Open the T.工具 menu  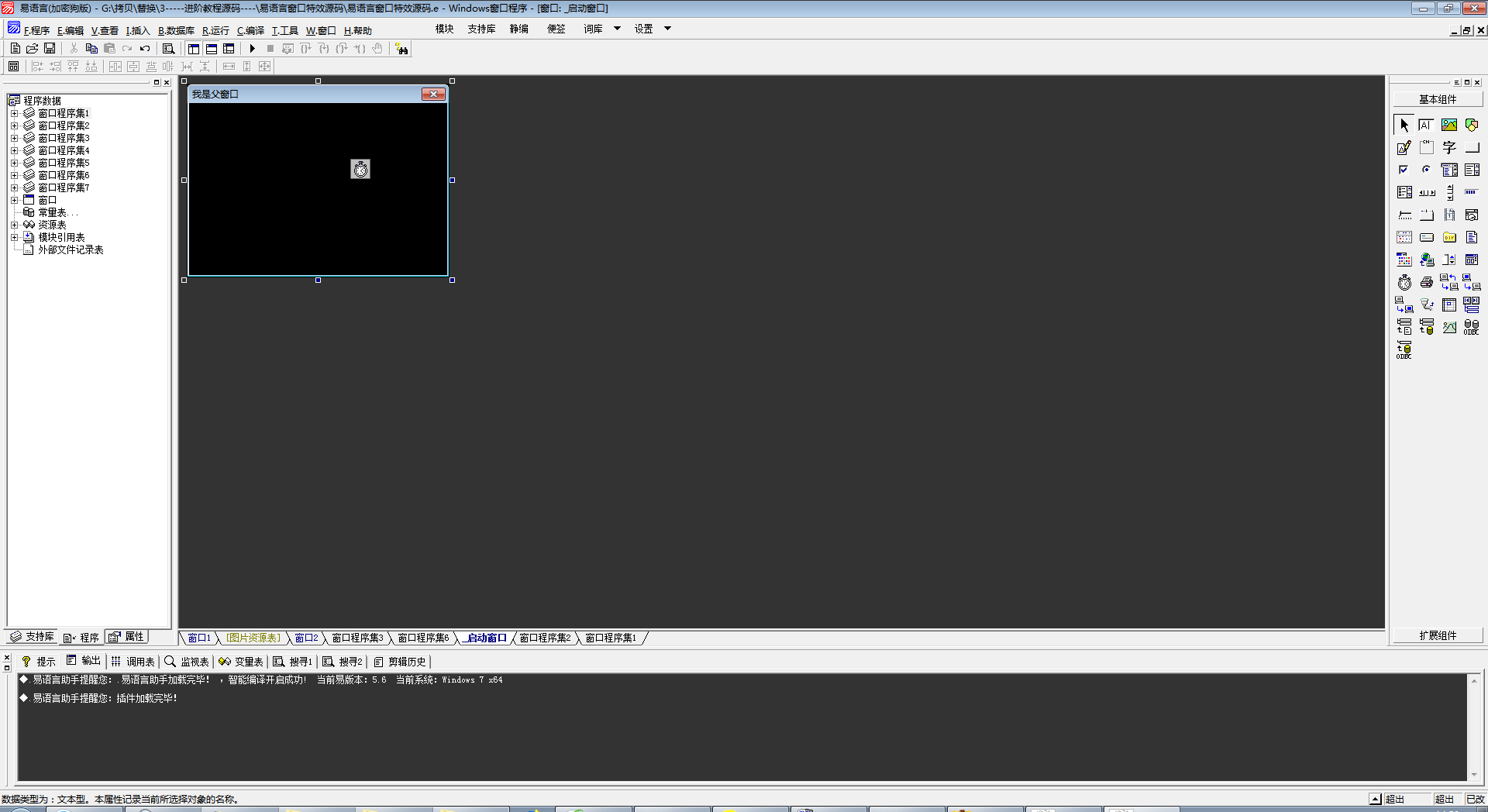[x=284, y=31]
